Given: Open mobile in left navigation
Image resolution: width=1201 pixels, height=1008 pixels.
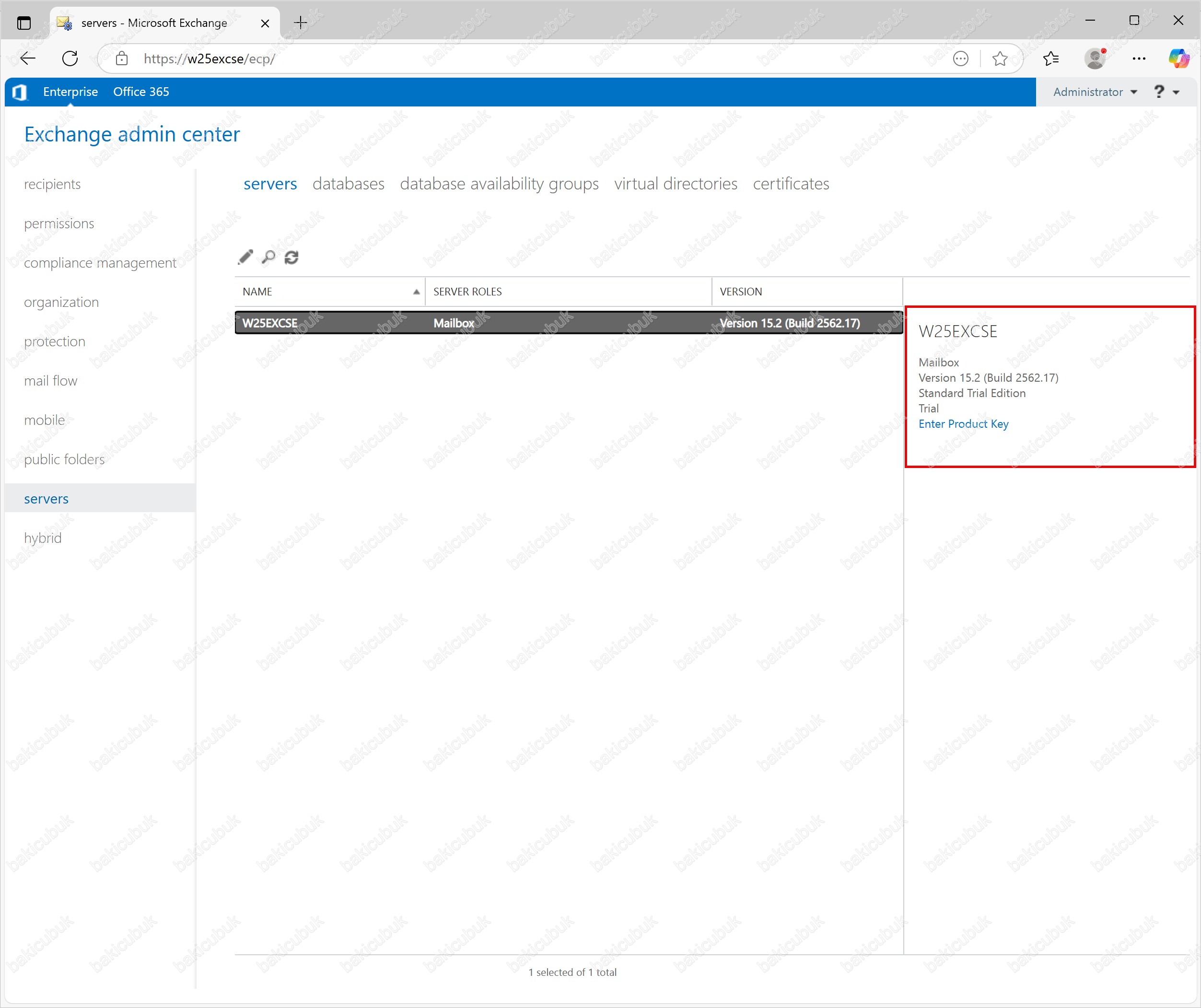Looking at the screenshot, I should pos(44,420).
